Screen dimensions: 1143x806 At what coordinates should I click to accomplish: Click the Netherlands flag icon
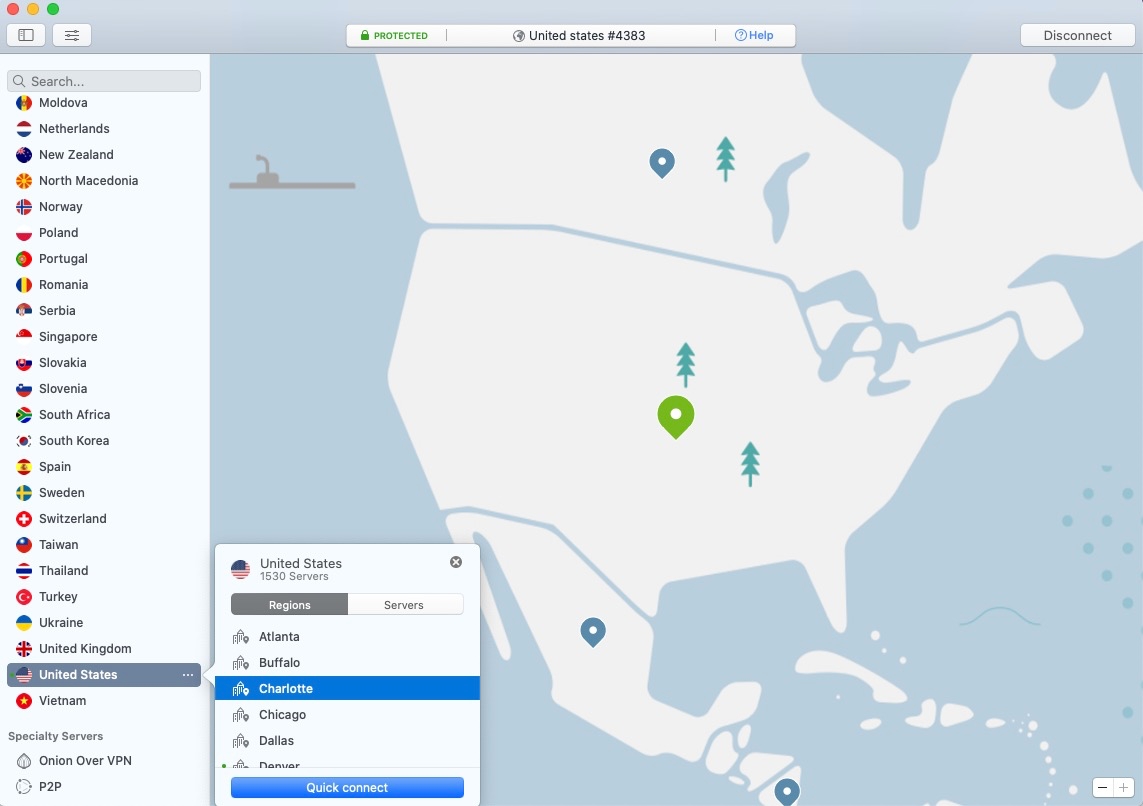[24, 129]
